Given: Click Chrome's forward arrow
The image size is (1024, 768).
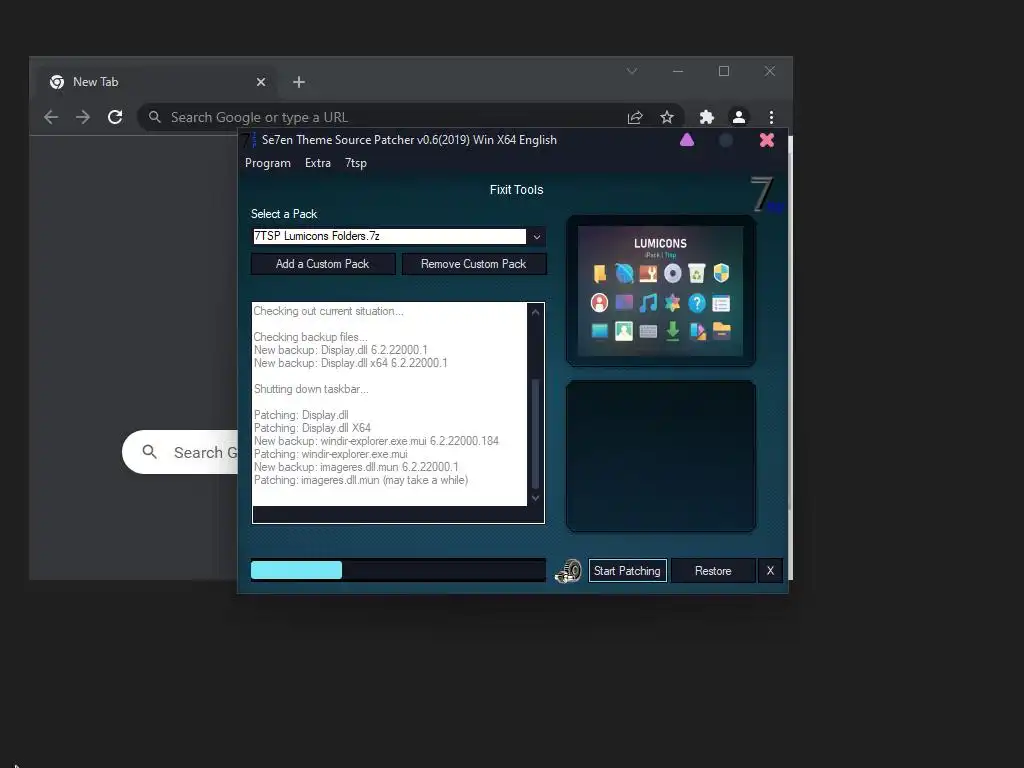Looking at the screenshot, I should pos(83,117).
